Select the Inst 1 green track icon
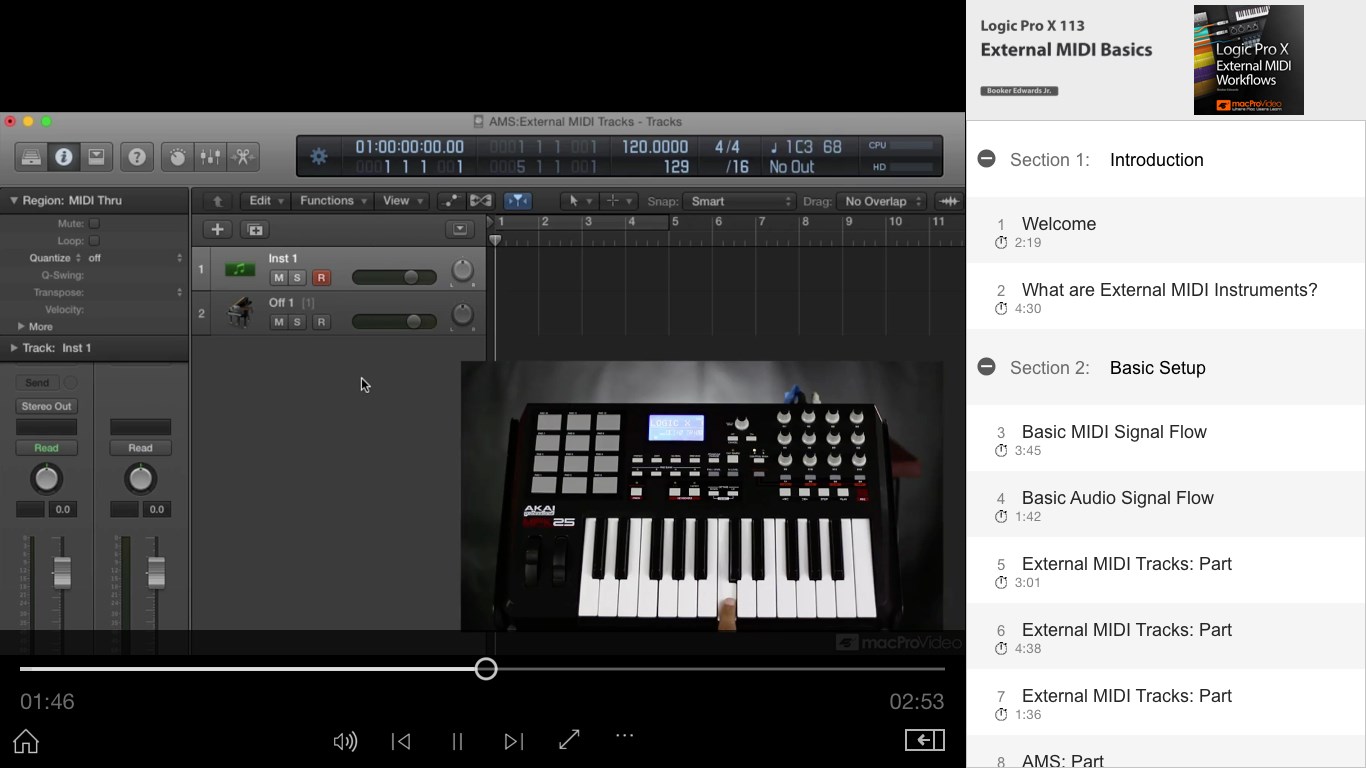 tap(239, 270)
